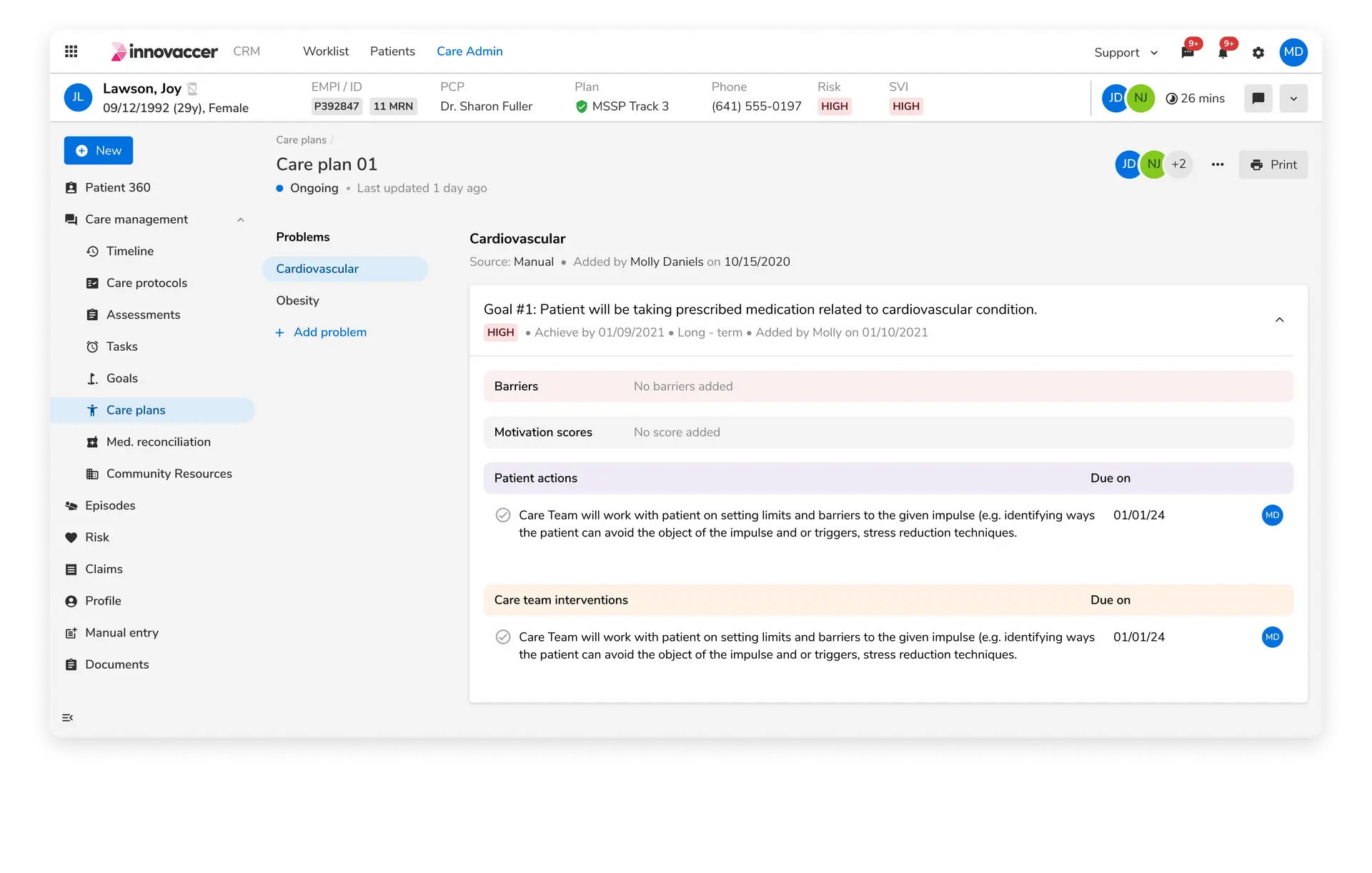Click the NJ avatar in care plan header

pos(1153,164)
